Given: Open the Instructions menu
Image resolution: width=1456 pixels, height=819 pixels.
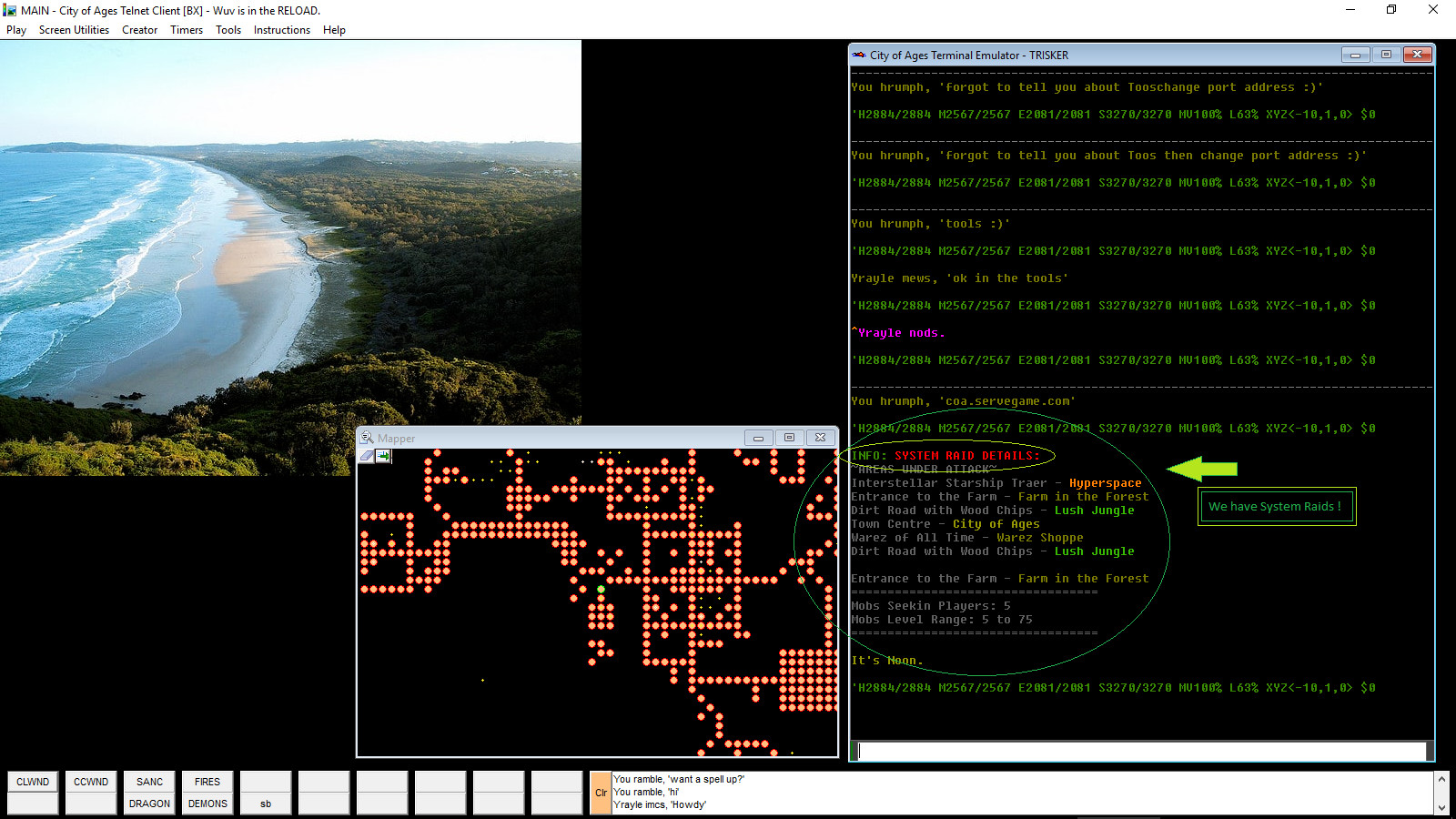Looking at the screenshot, I should click(281, 30).
